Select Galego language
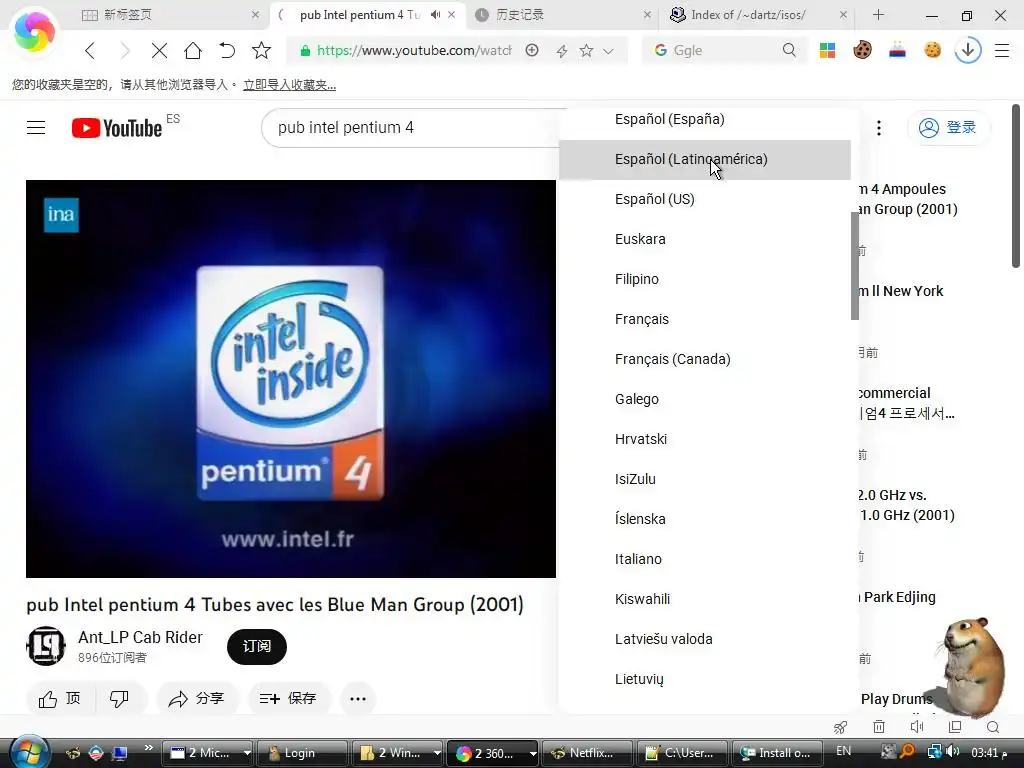This screenshot has height=768, width=1024. pyautogui.click(x=705, y=399)
